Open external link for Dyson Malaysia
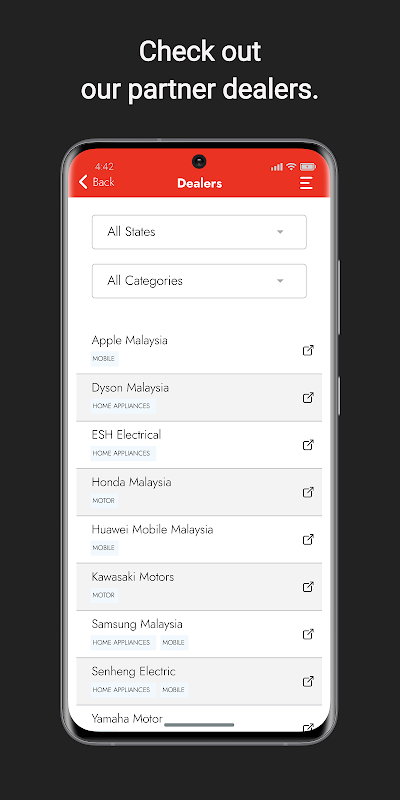The height and width of the screenshot is (800, 400). point(308,397)
